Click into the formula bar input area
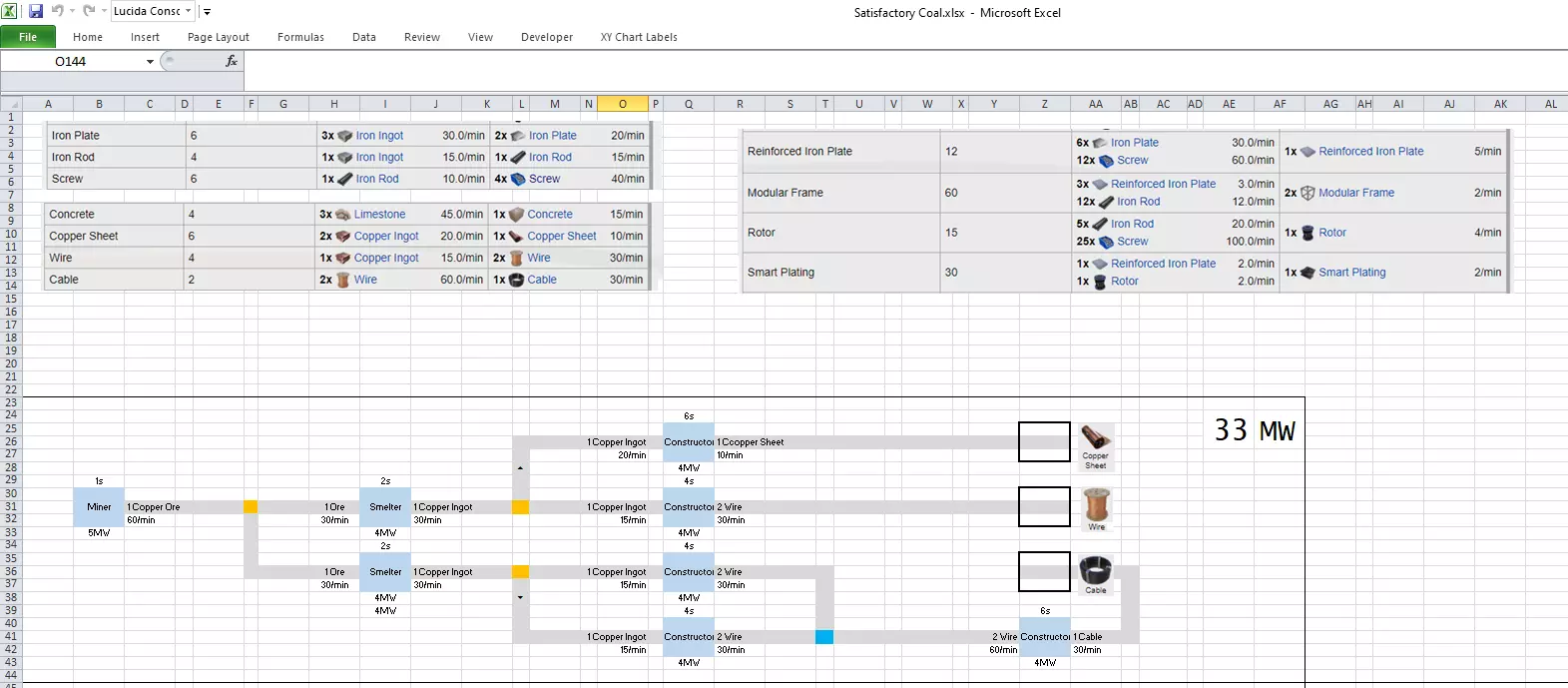Screen dimensions: 1568x688 tap(903, 72)
